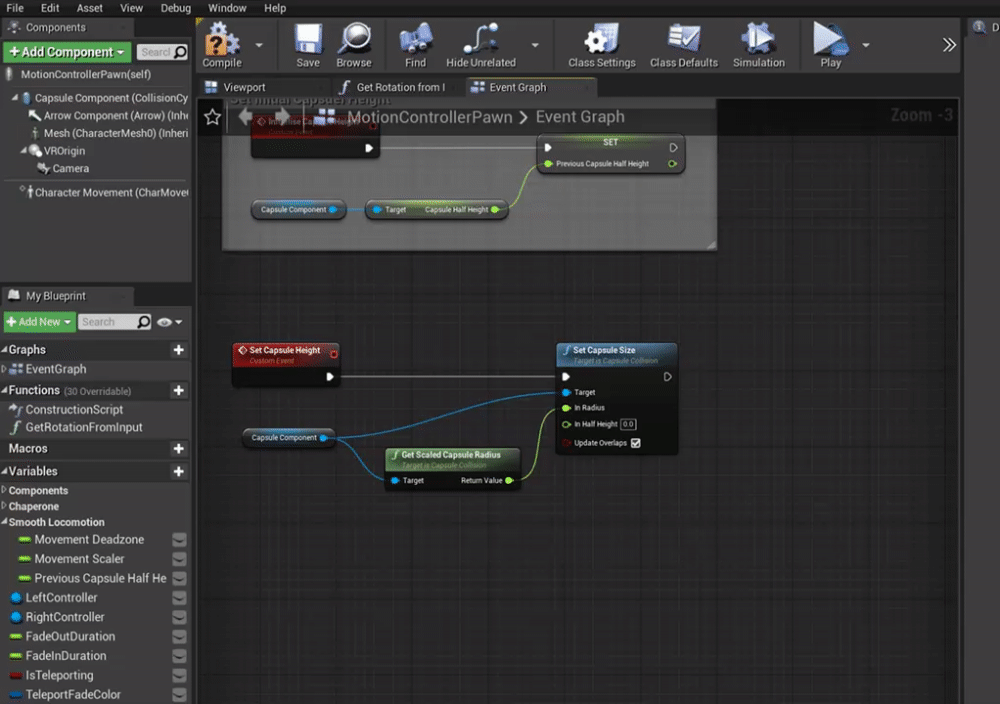Play the level in editor
Screen dimensions: 1000x704
pos(830,45)
